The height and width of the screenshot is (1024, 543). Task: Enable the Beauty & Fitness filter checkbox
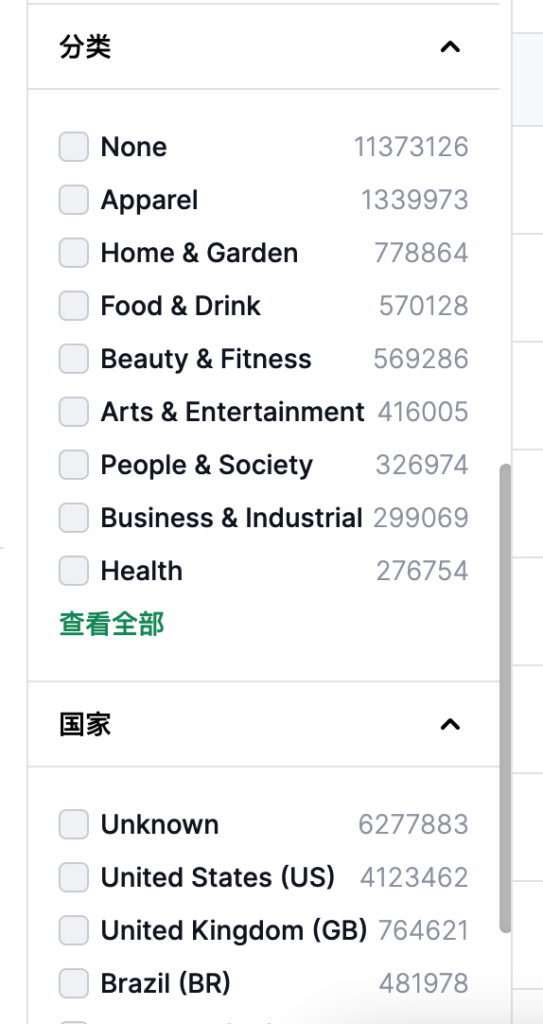74,359
